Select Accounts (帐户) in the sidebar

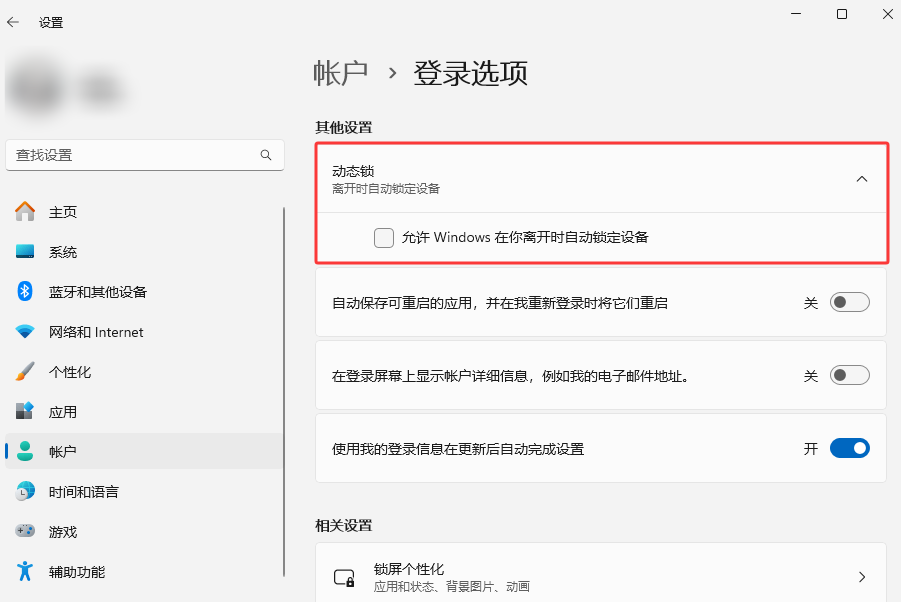63,452
